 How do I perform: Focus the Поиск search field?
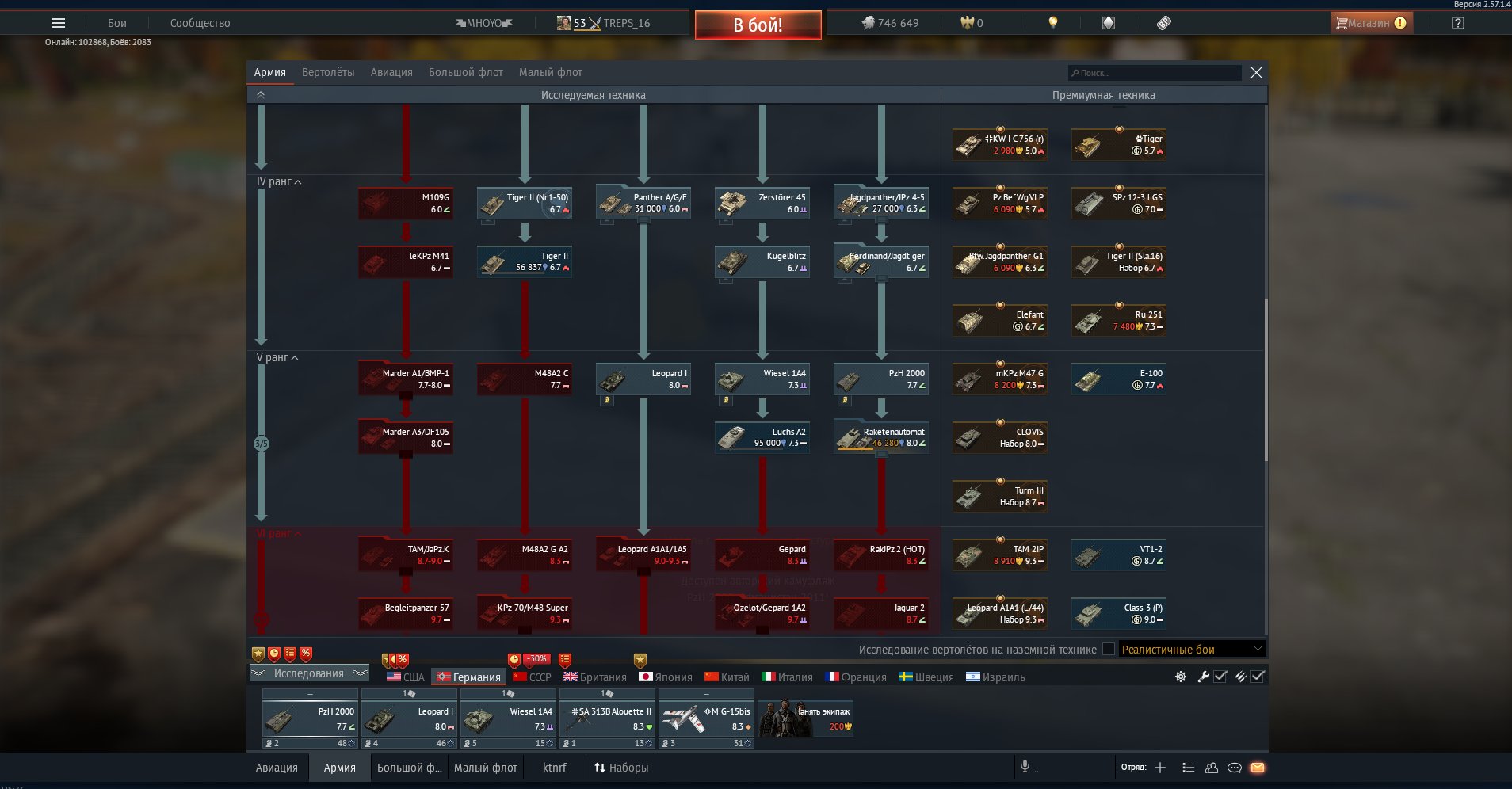(x=1155, y=73)
